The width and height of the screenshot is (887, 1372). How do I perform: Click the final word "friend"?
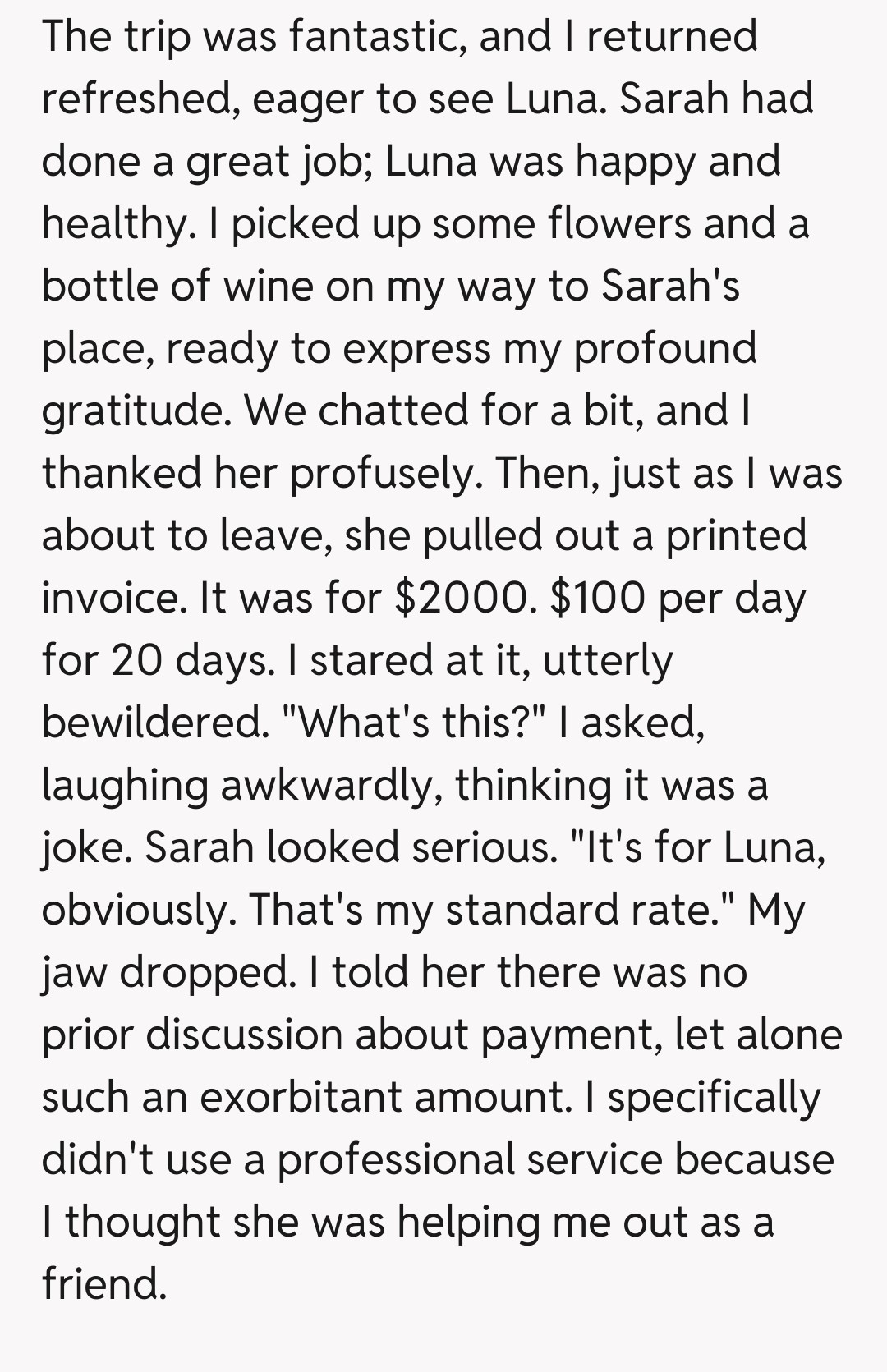(x=103, y=1284)
